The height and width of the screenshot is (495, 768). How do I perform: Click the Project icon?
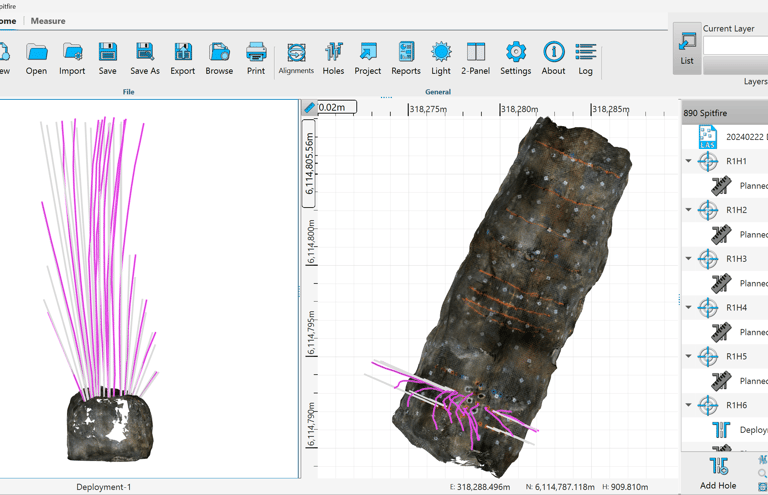pos(368,58)
